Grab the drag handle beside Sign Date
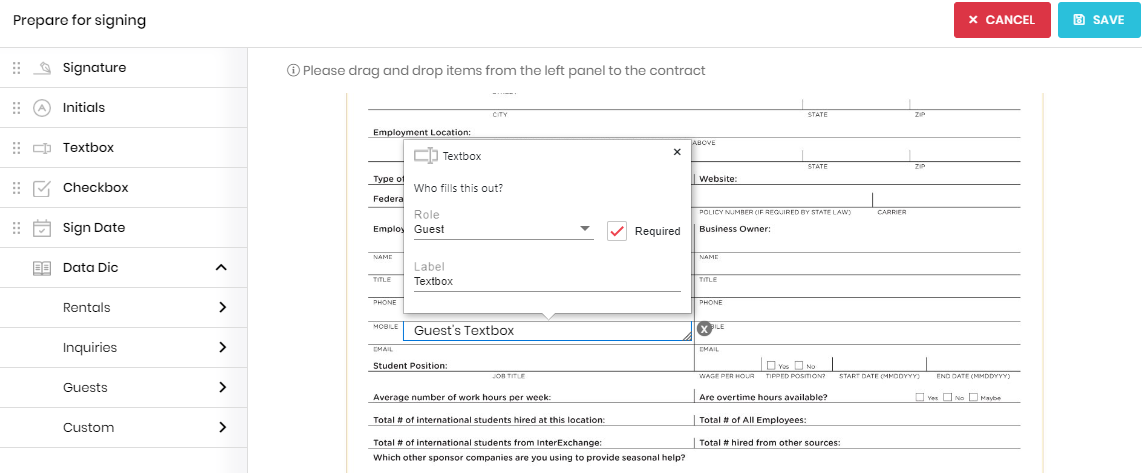Screen dimensions: 1142x473 (x=16, y=228)
